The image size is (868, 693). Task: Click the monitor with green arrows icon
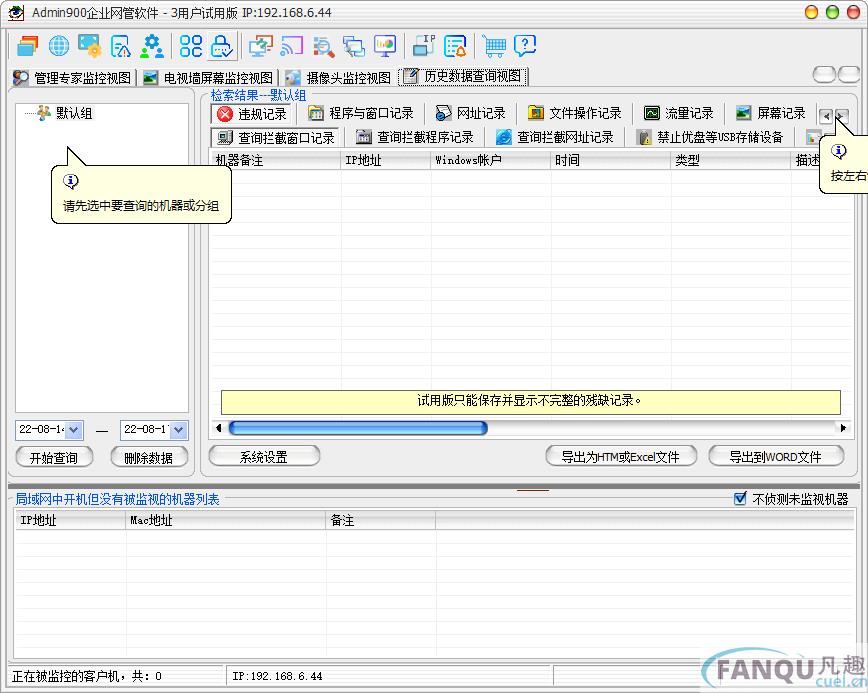(260, 46)
